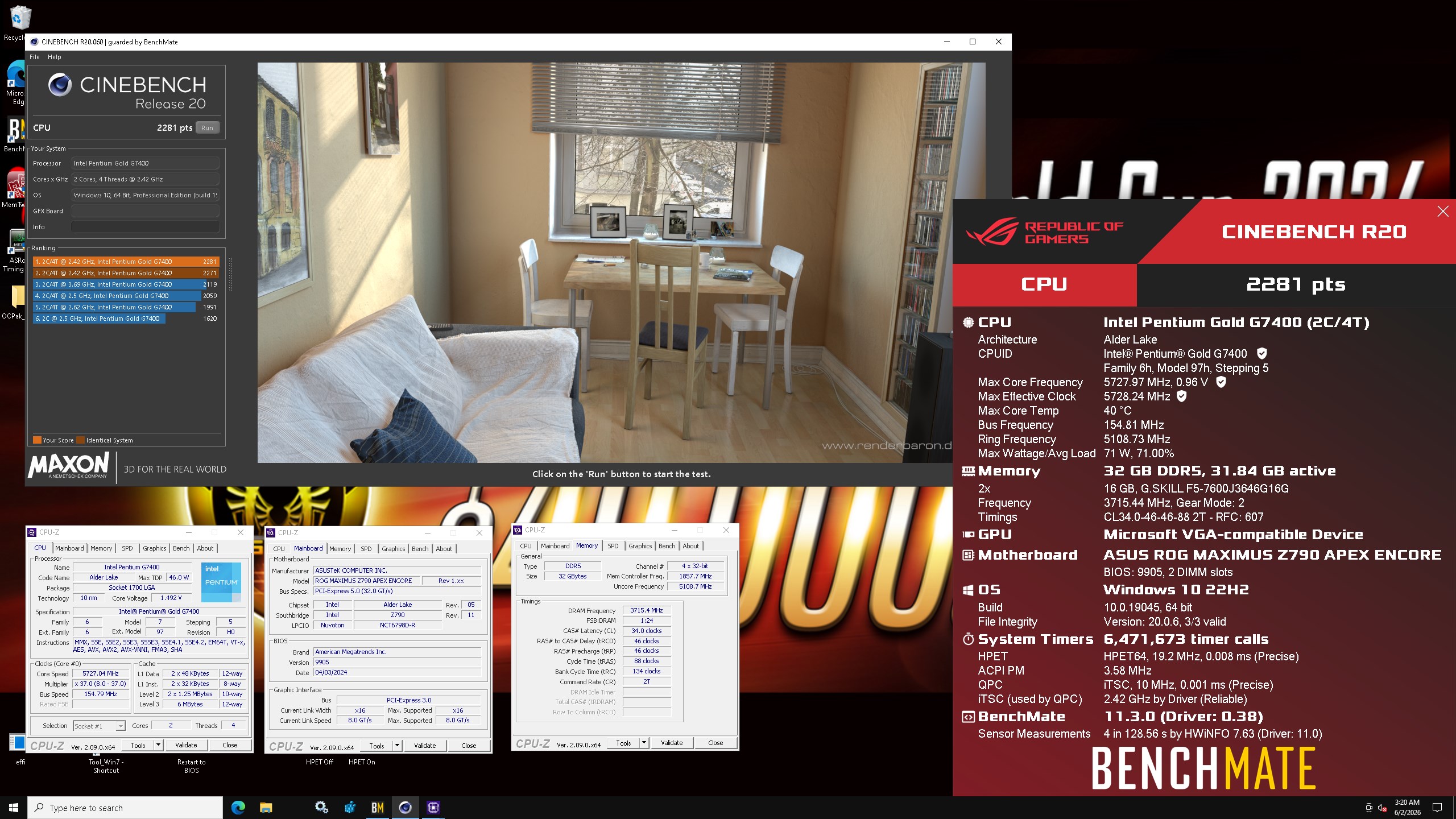Click the Core Speed value 5727.04 MHz in CPU-Z
This screenshot has width=1456, height=819.
point(101,673)
